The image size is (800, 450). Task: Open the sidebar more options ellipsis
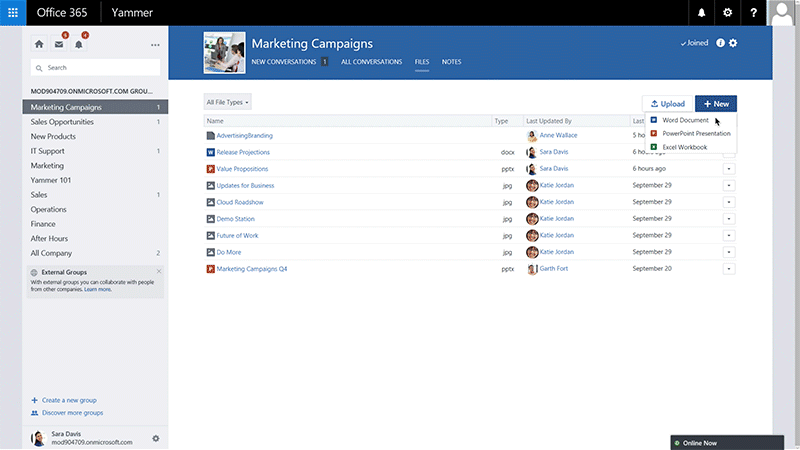155,45
